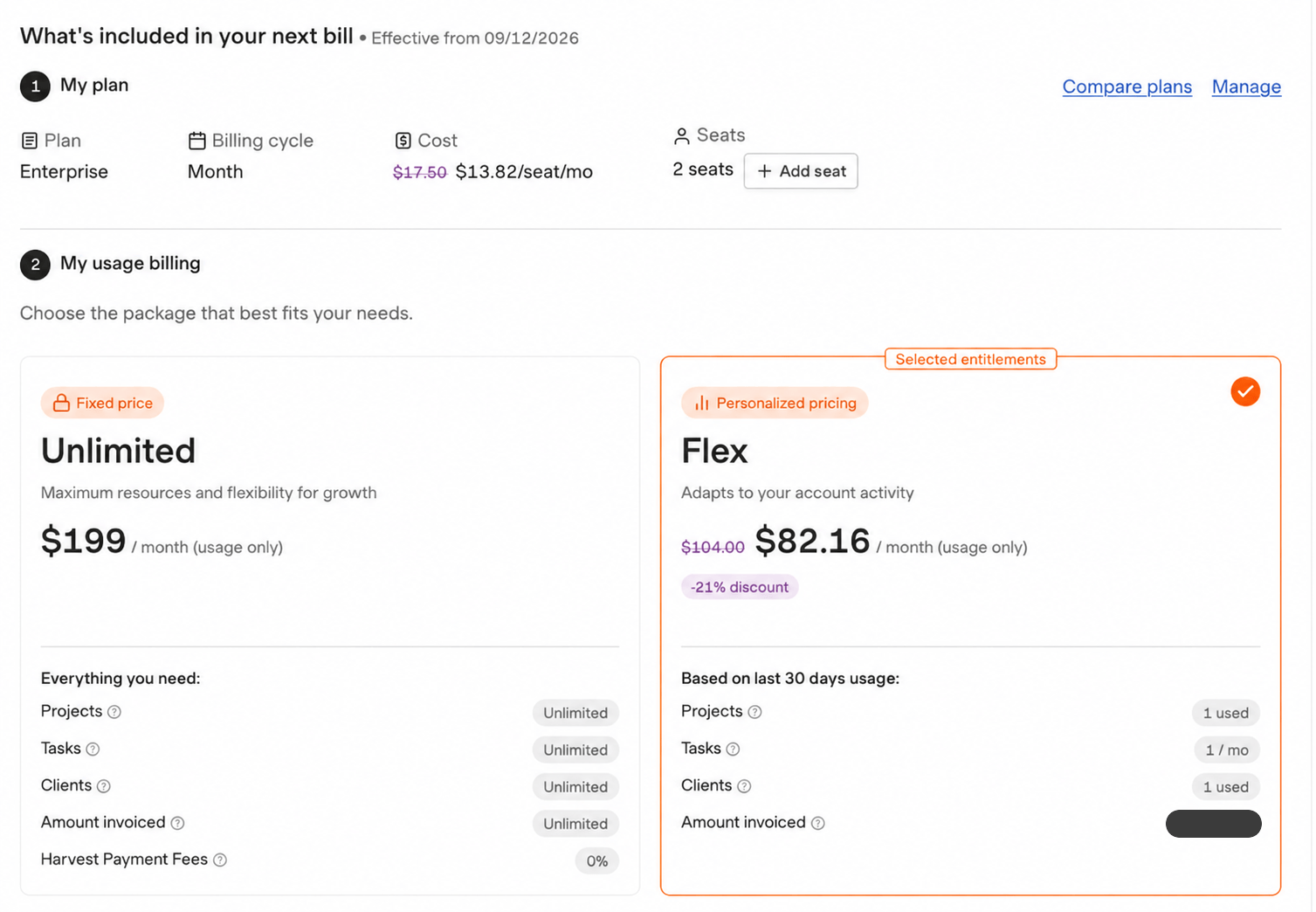Click the "$82.16" Flex price

coord(813,541)
